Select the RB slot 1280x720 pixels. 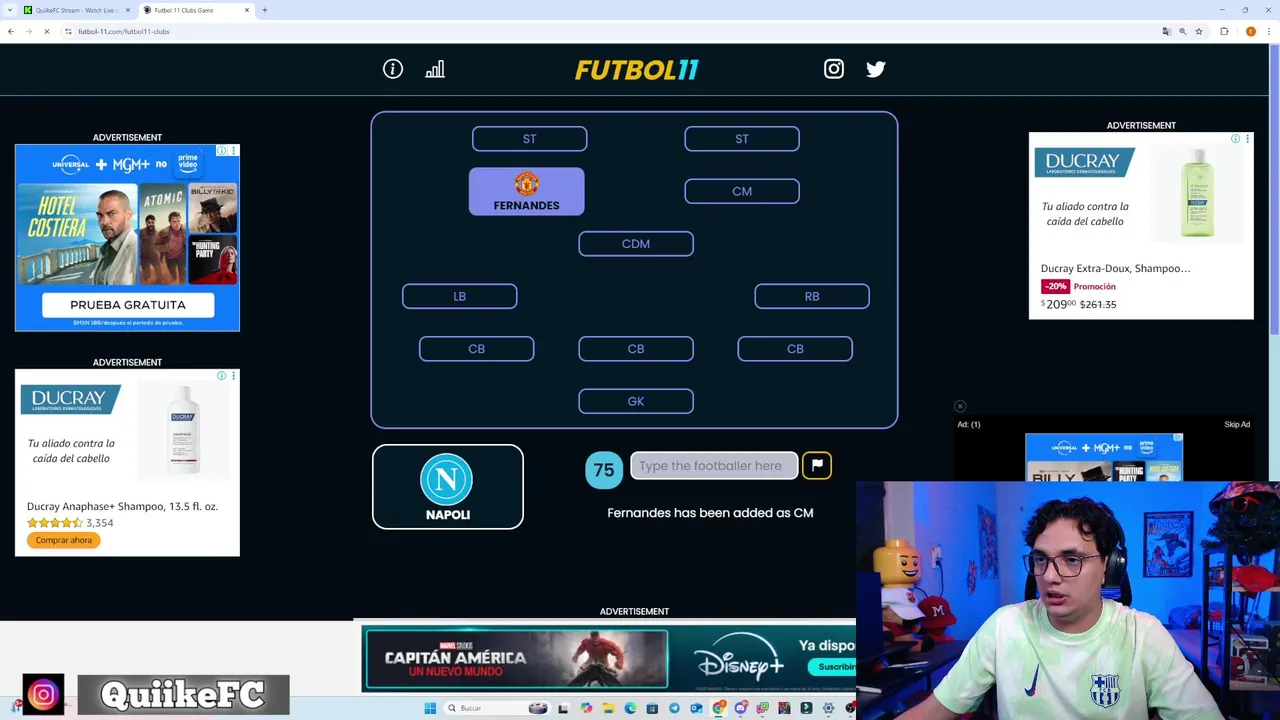(x=812, y=296)
